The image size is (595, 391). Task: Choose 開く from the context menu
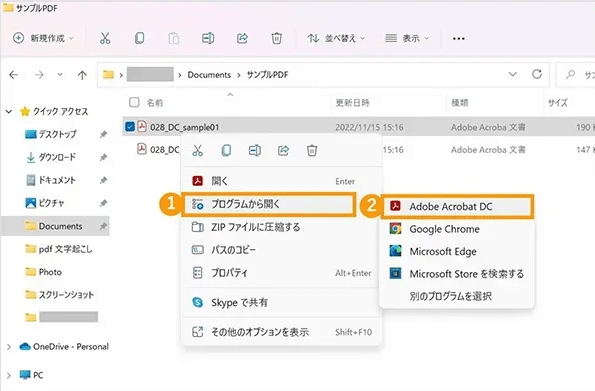[282, 181]
